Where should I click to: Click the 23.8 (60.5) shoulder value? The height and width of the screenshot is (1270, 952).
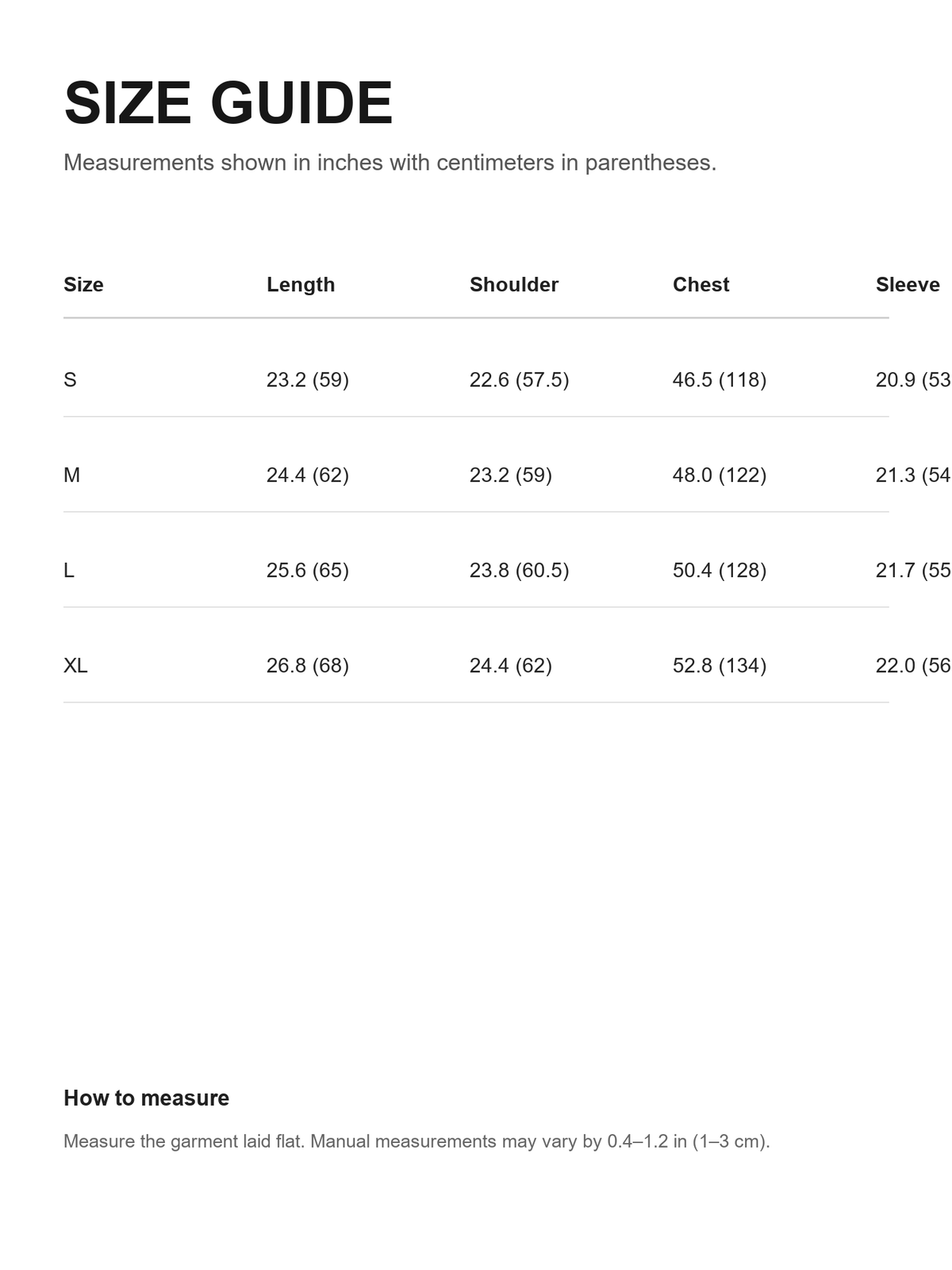click(520, 570)
